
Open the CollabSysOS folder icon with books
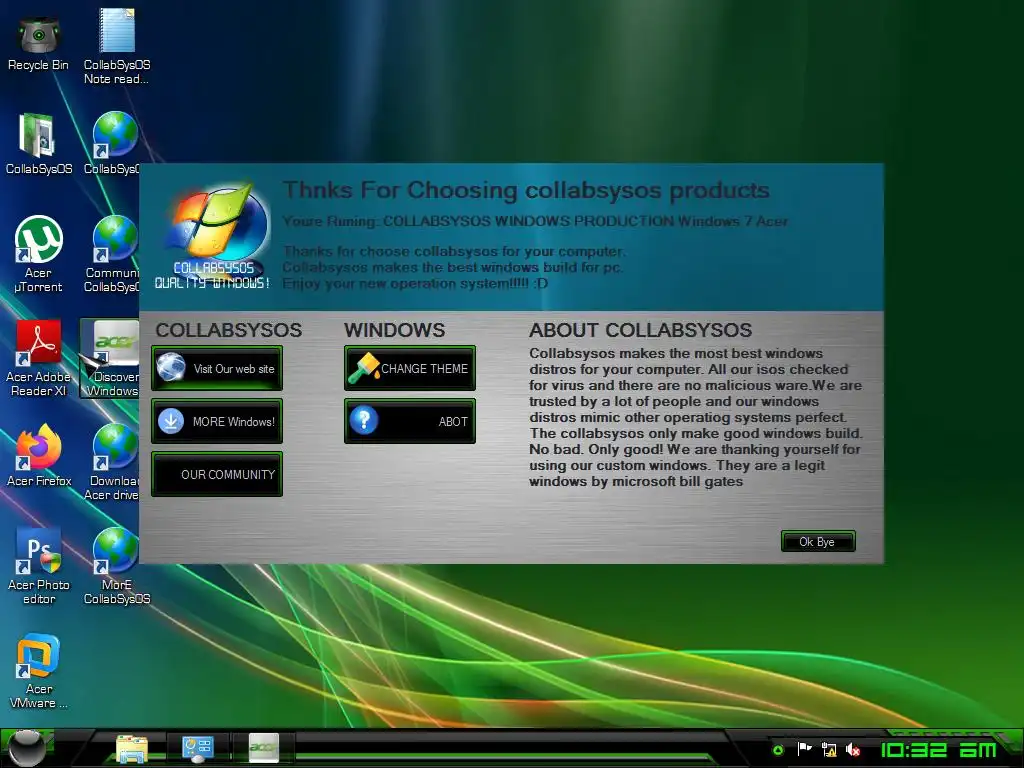point(39,144)
